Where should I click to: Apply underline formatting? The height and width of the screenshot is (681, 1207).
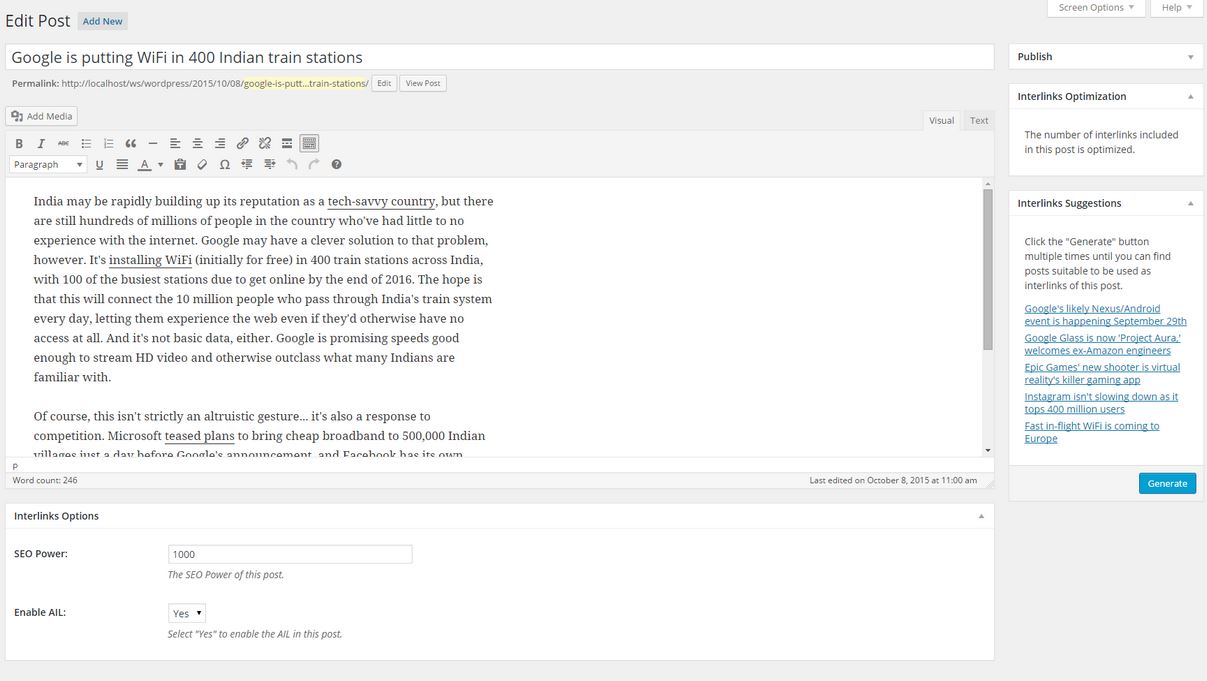click(x=100, y=164)
